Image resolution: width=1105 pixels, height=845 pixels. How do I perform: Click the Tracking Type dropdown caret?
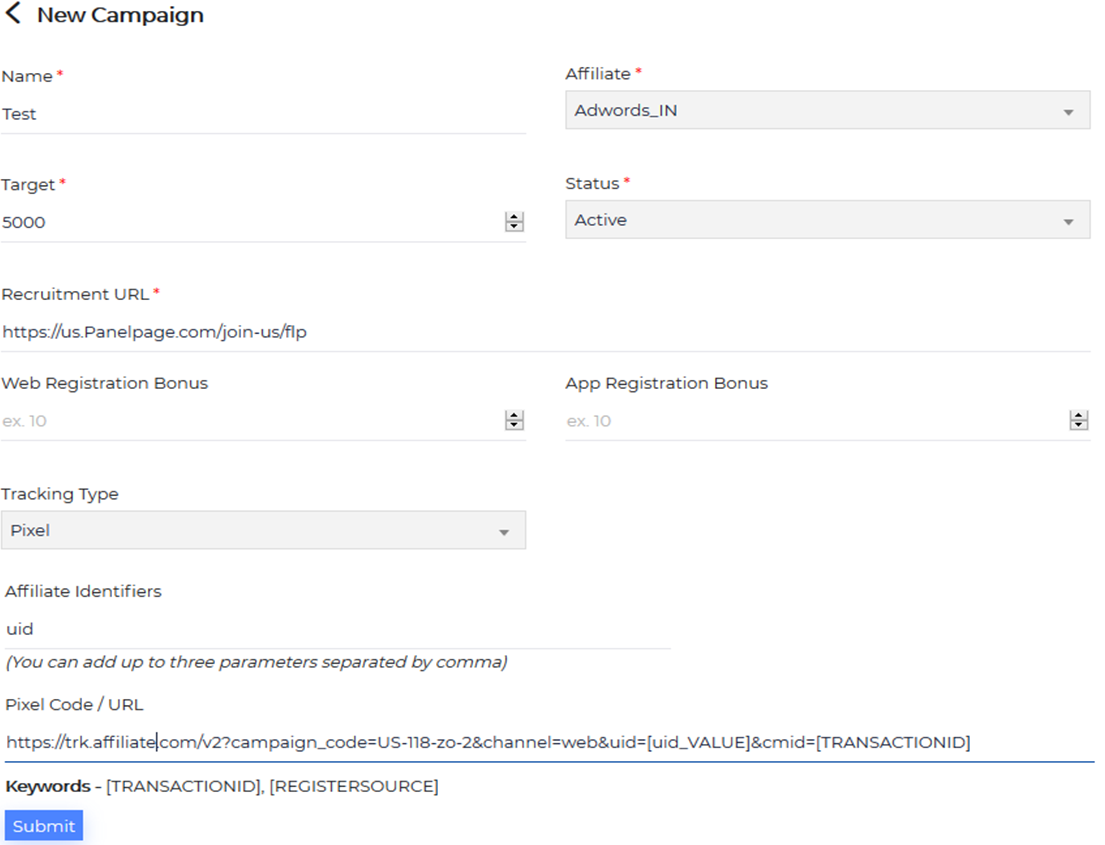coord(504,532)
